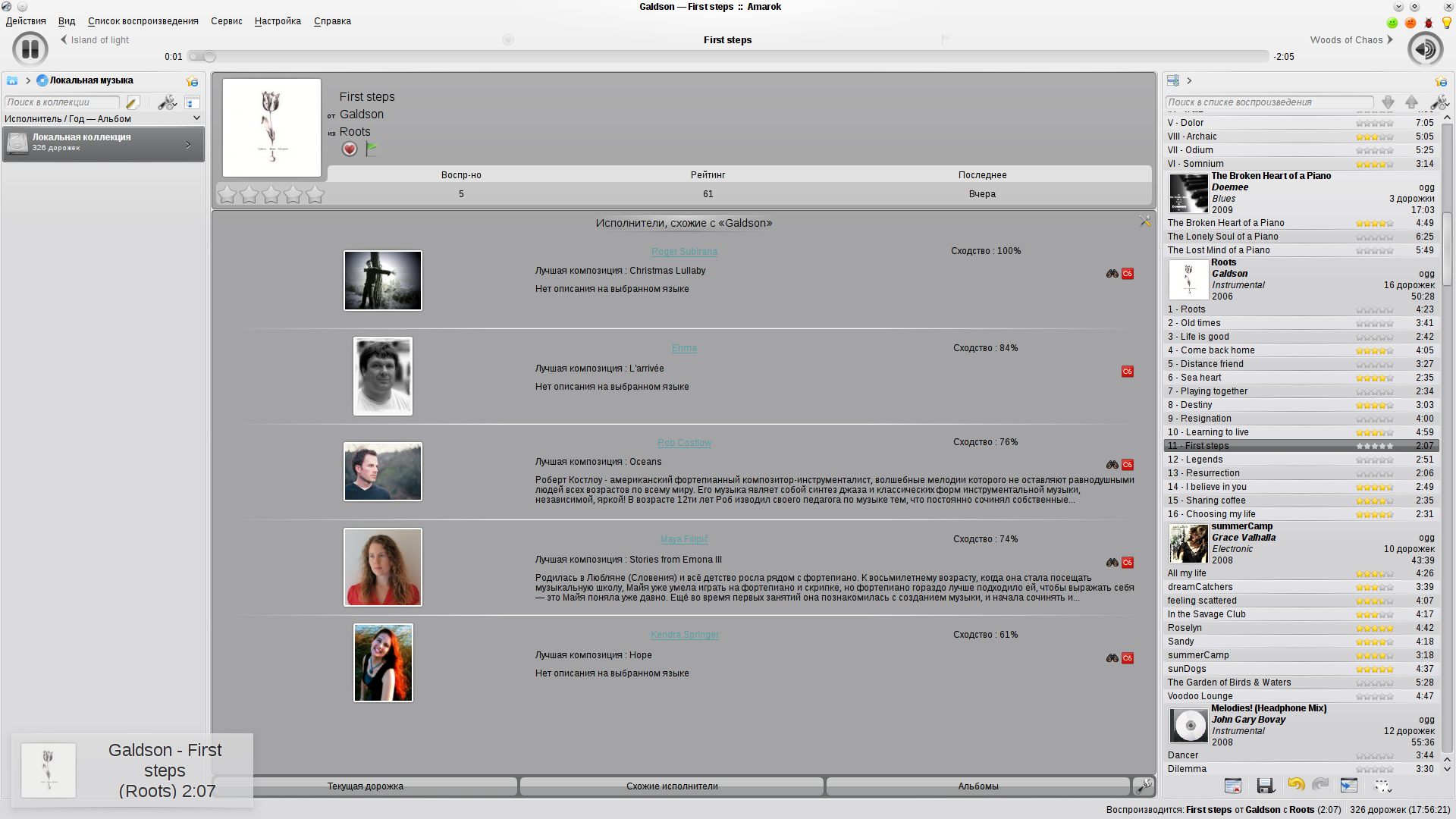Viewport: 1456px width, 819px height.
Task: Seek along the track progress bar
Action: (728, 57)
